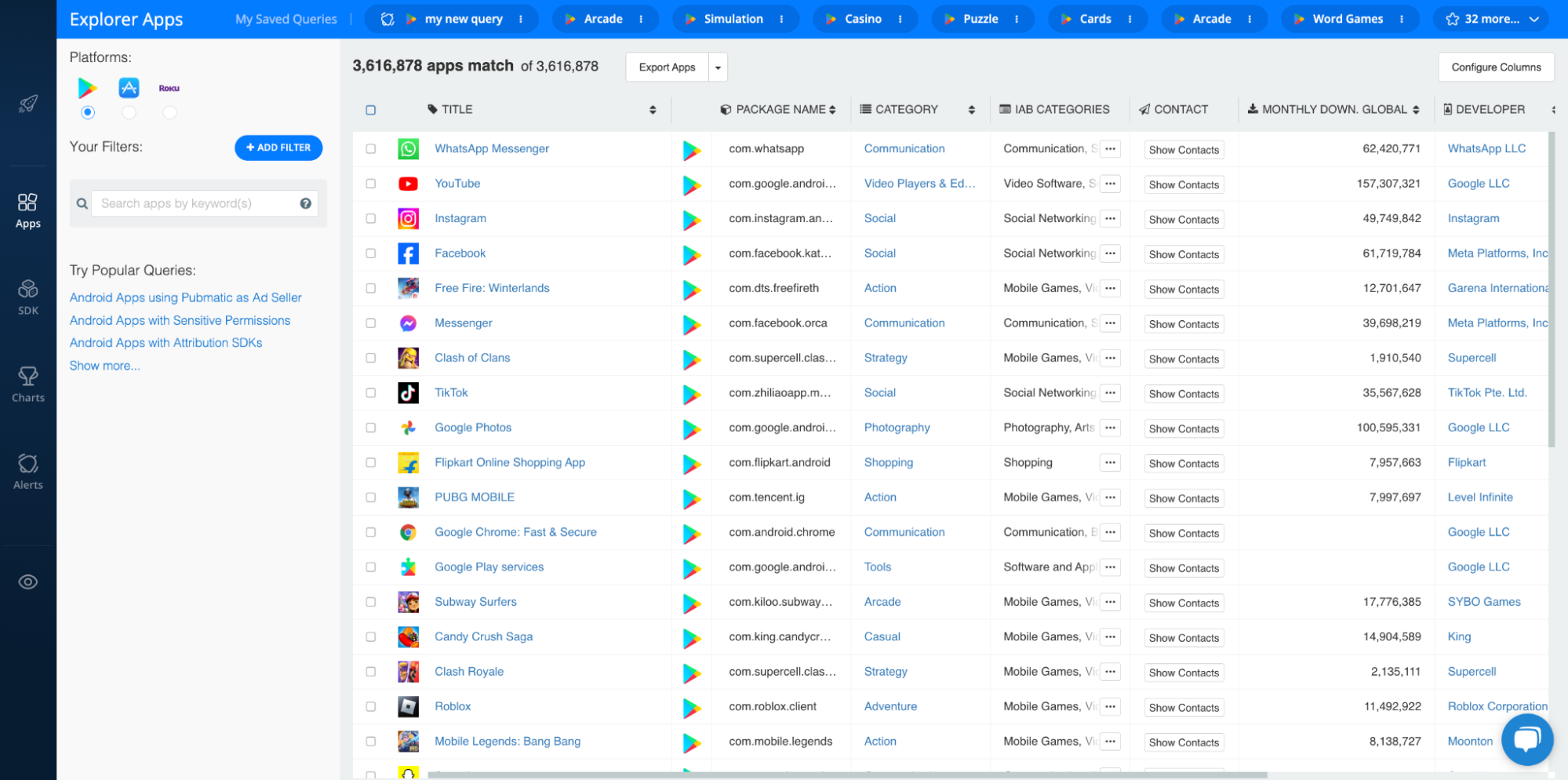Open the Alerts section in sidebar
The image size is (1568, 780).
[x=27, y=472]
